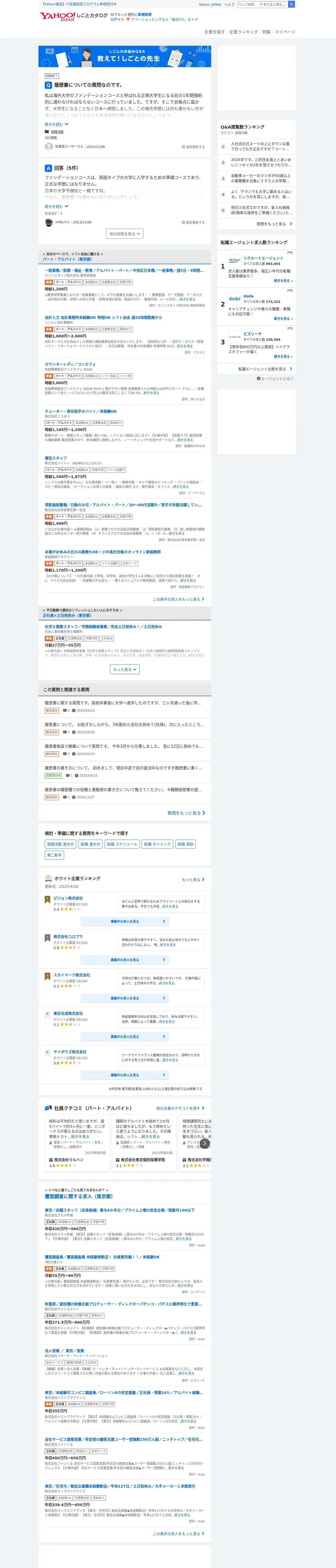Select 第二新卒 keyword tag

(x=54, y=855)
